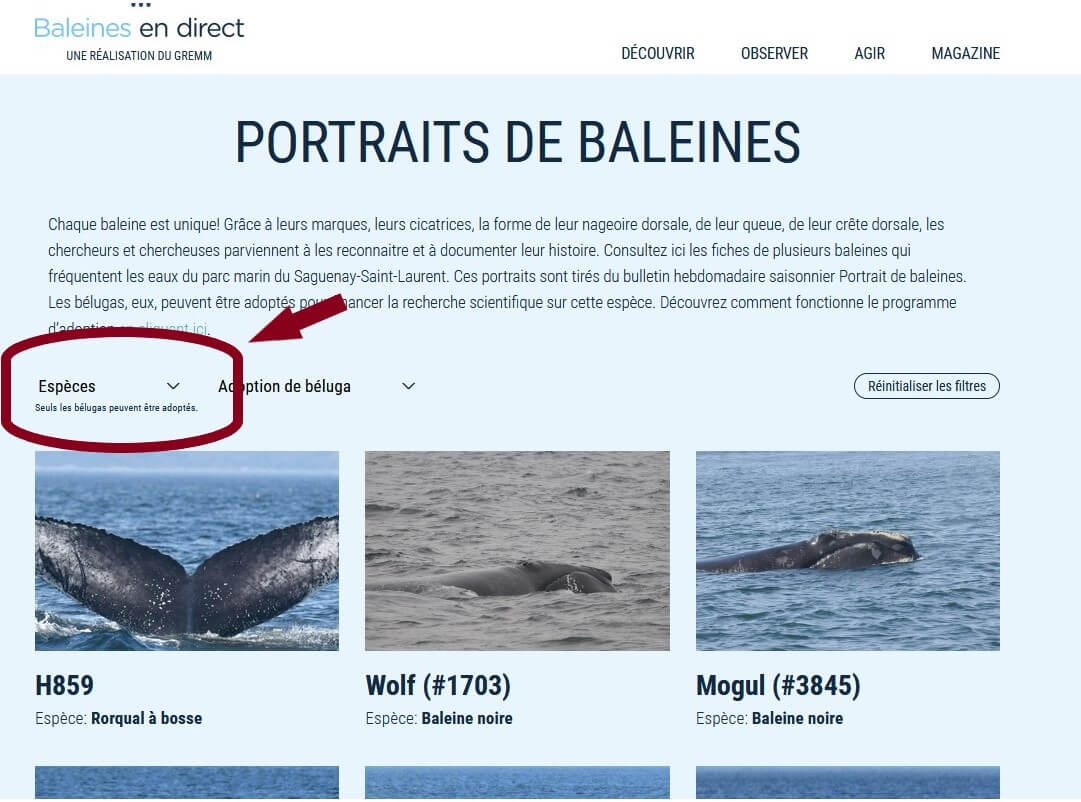Viewport: 1081px width, 802px height.
Task: Open partially visible photo below Mogul
Action: click(x=848, y=783)
